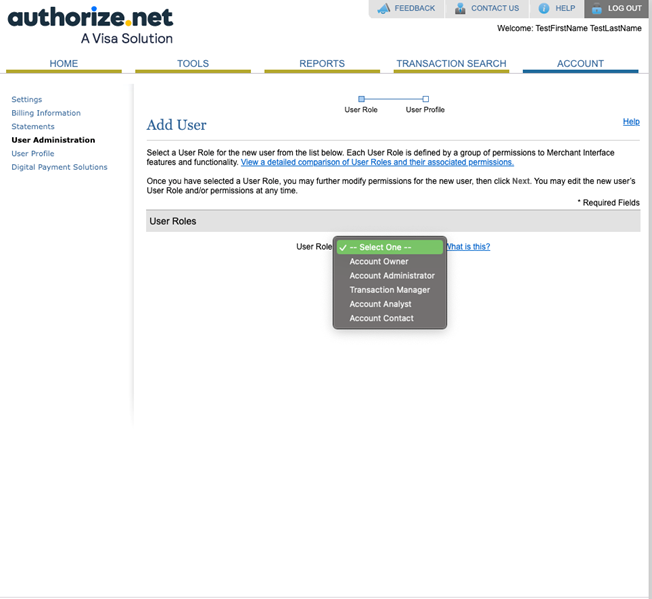Switch to the Reports tab

tap(322, 63)
